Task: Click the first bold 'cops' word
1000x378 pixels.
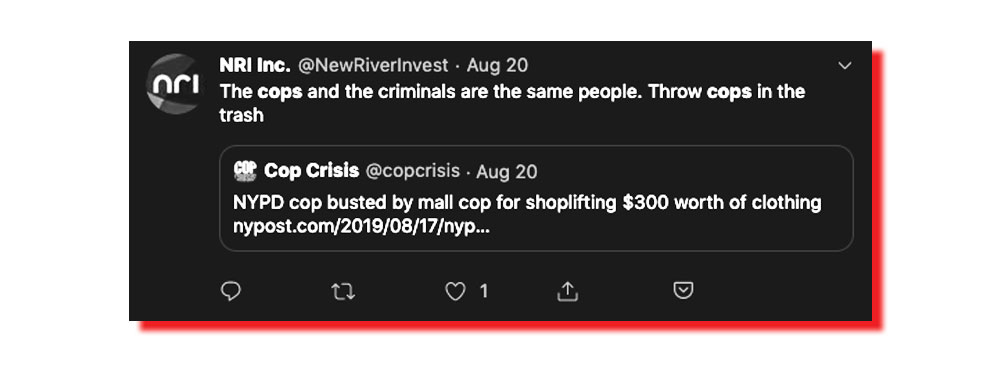Action: 279,92
